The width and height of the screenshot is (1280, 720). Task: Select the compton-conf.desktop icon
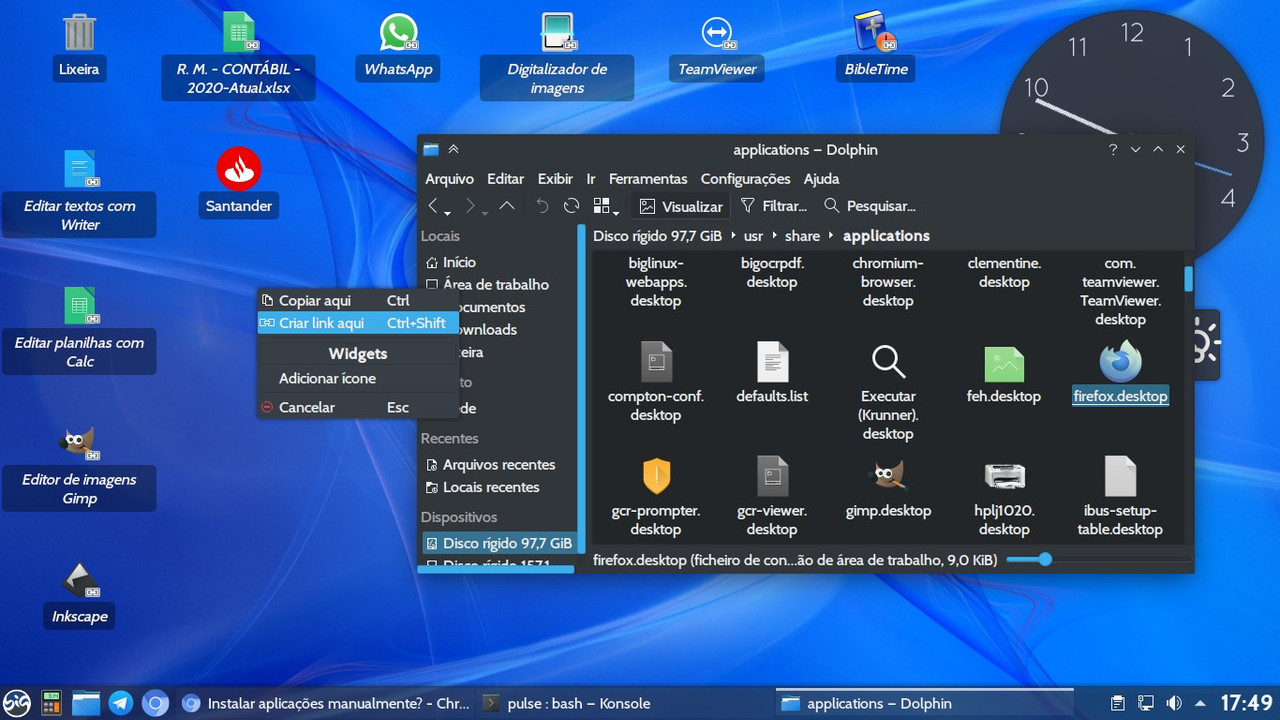tap(656, 361)
